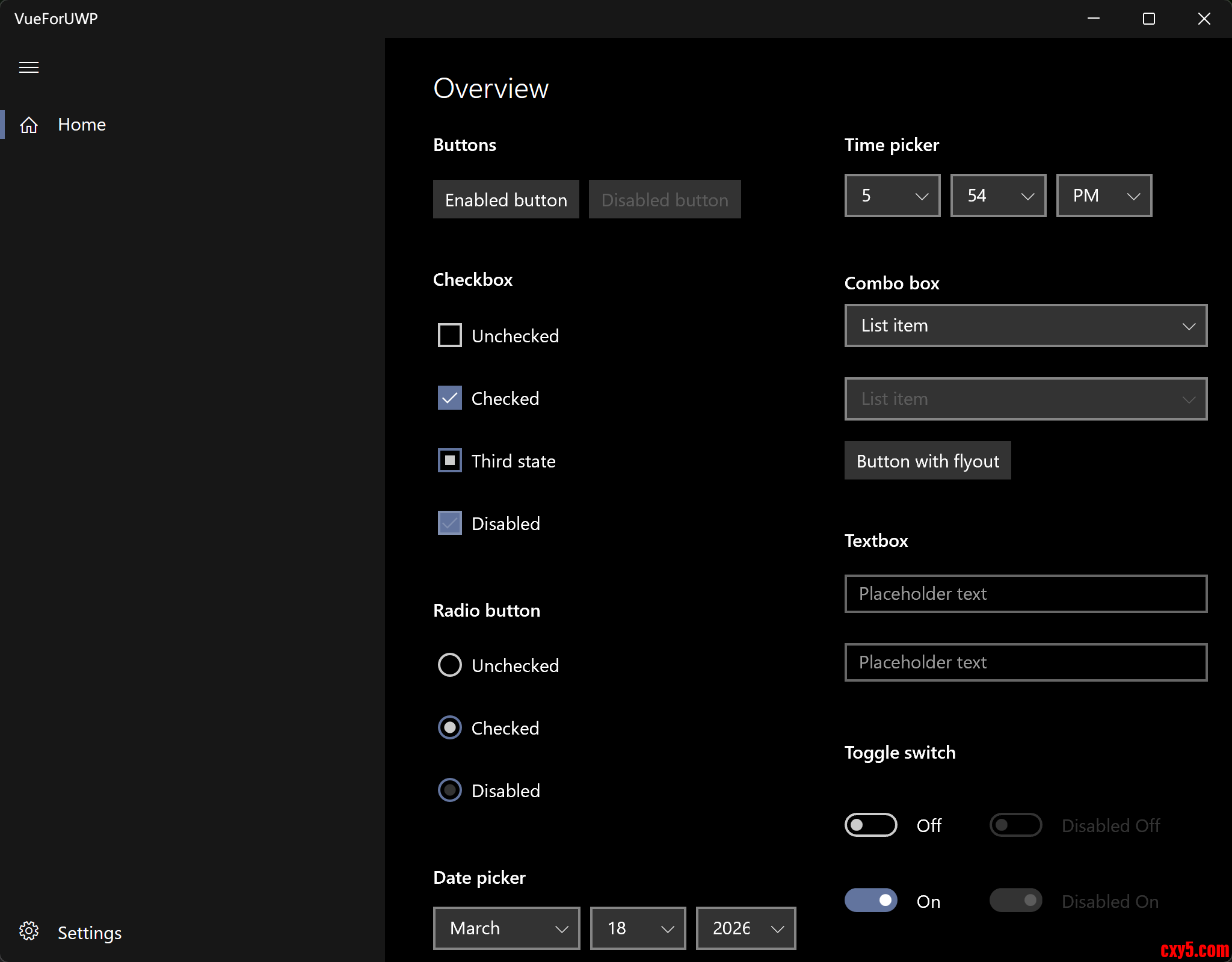
Task: Minimize the VueForUWP window
Action: coord(1094,19)
